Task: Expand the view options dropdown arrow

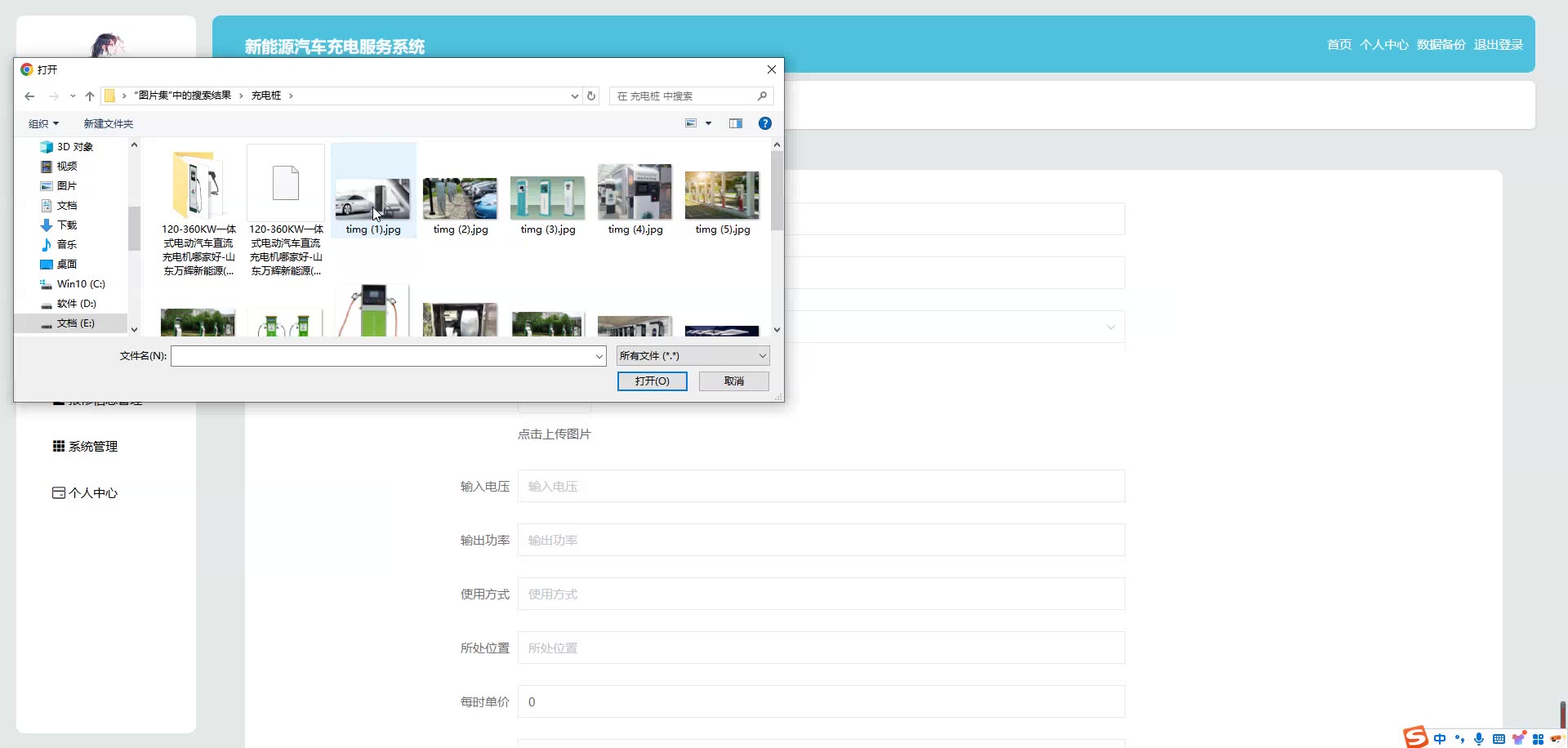Action: pyautogui.click(x=708, y=123)
